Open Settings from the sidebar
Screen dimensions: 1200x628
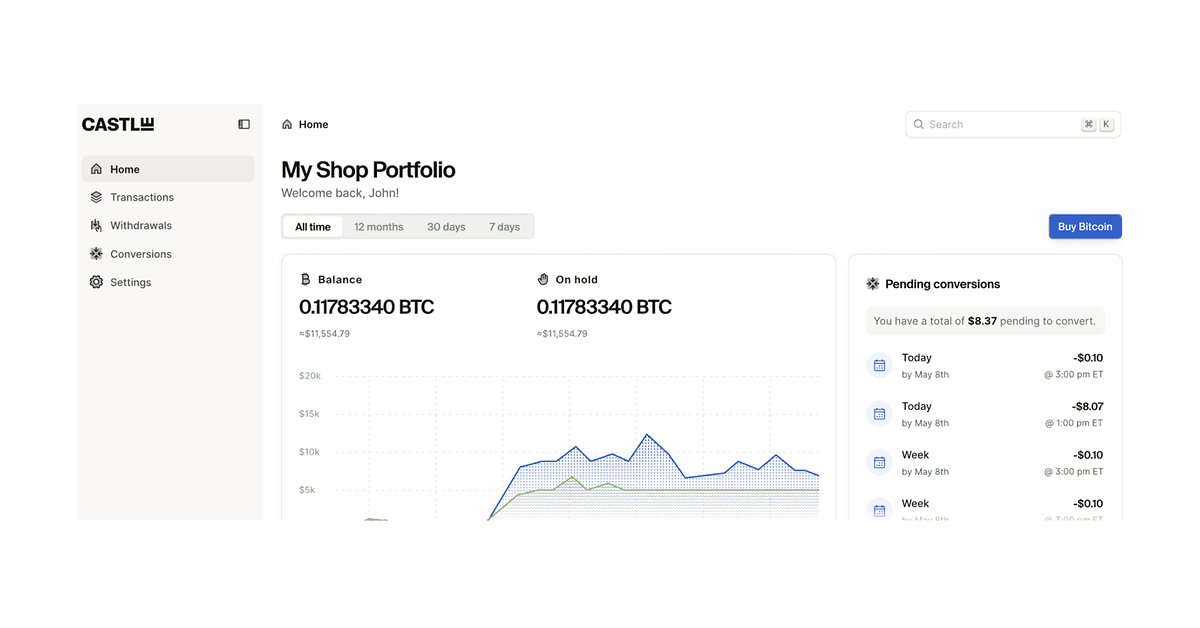[168, 282]
